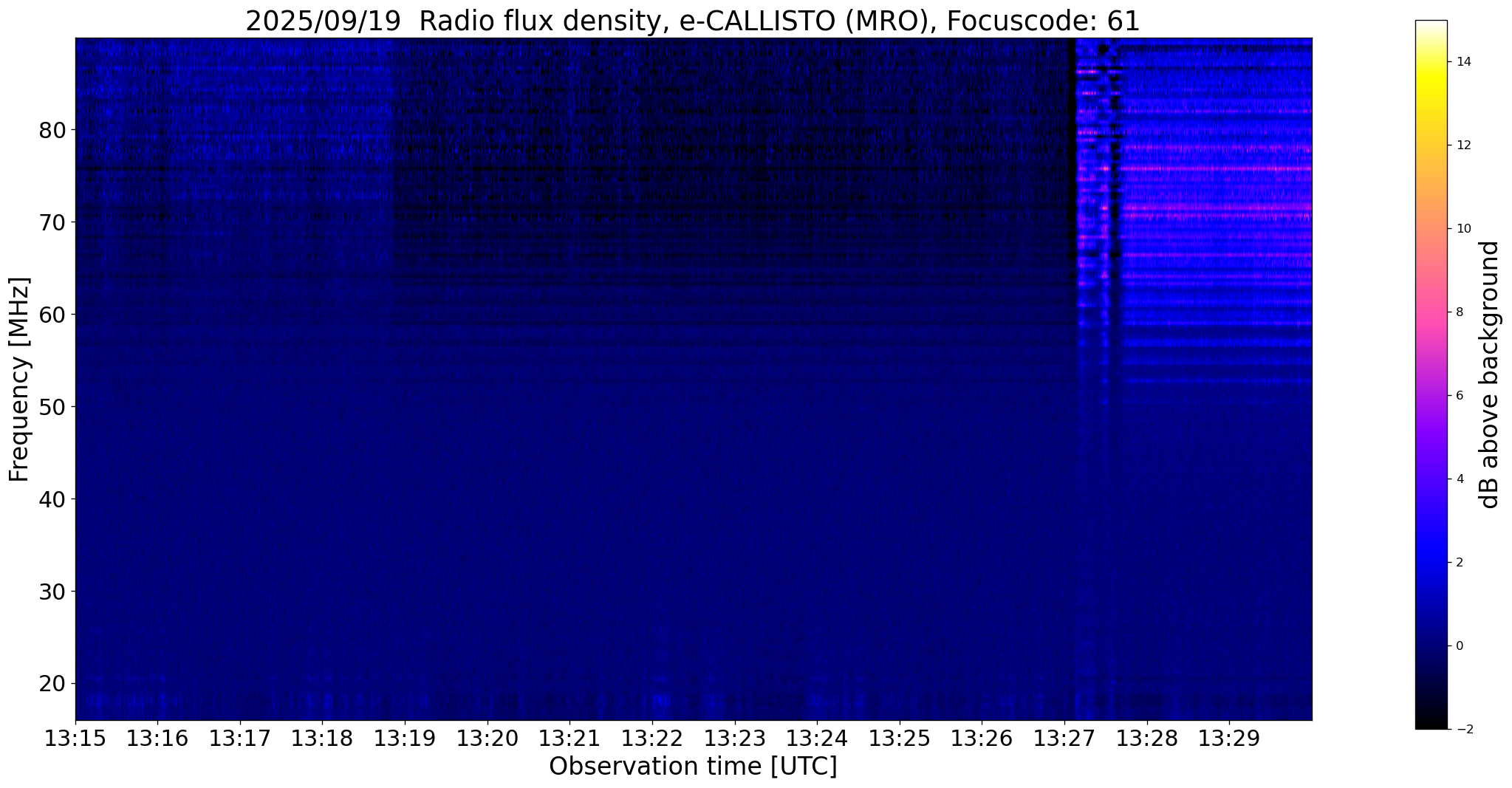Select the 13:22 time tick label
Screen dimensions: 1512x788
[652, 739]
